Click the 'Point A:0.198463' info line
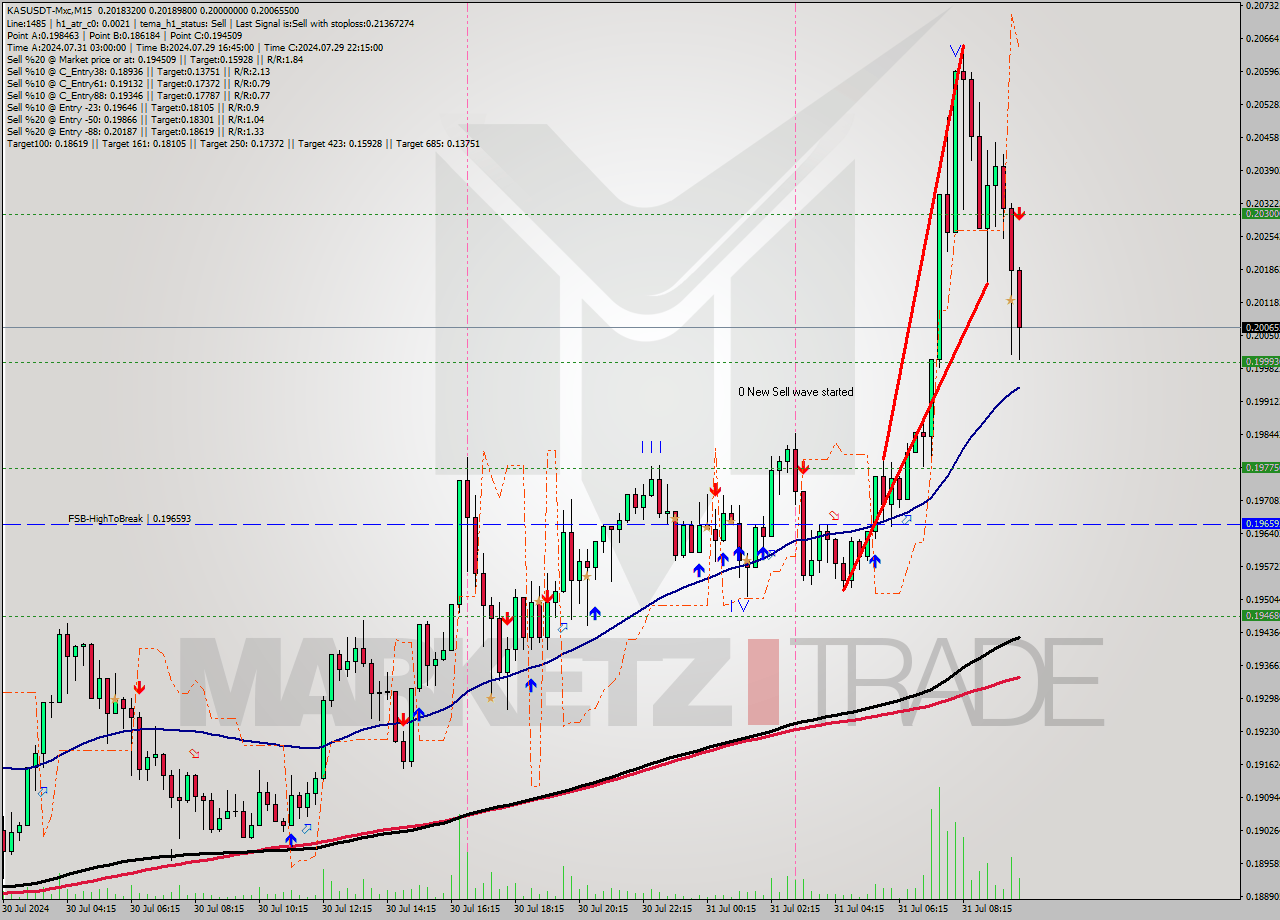Screen dimensions: 1280x920 point(124,35)
